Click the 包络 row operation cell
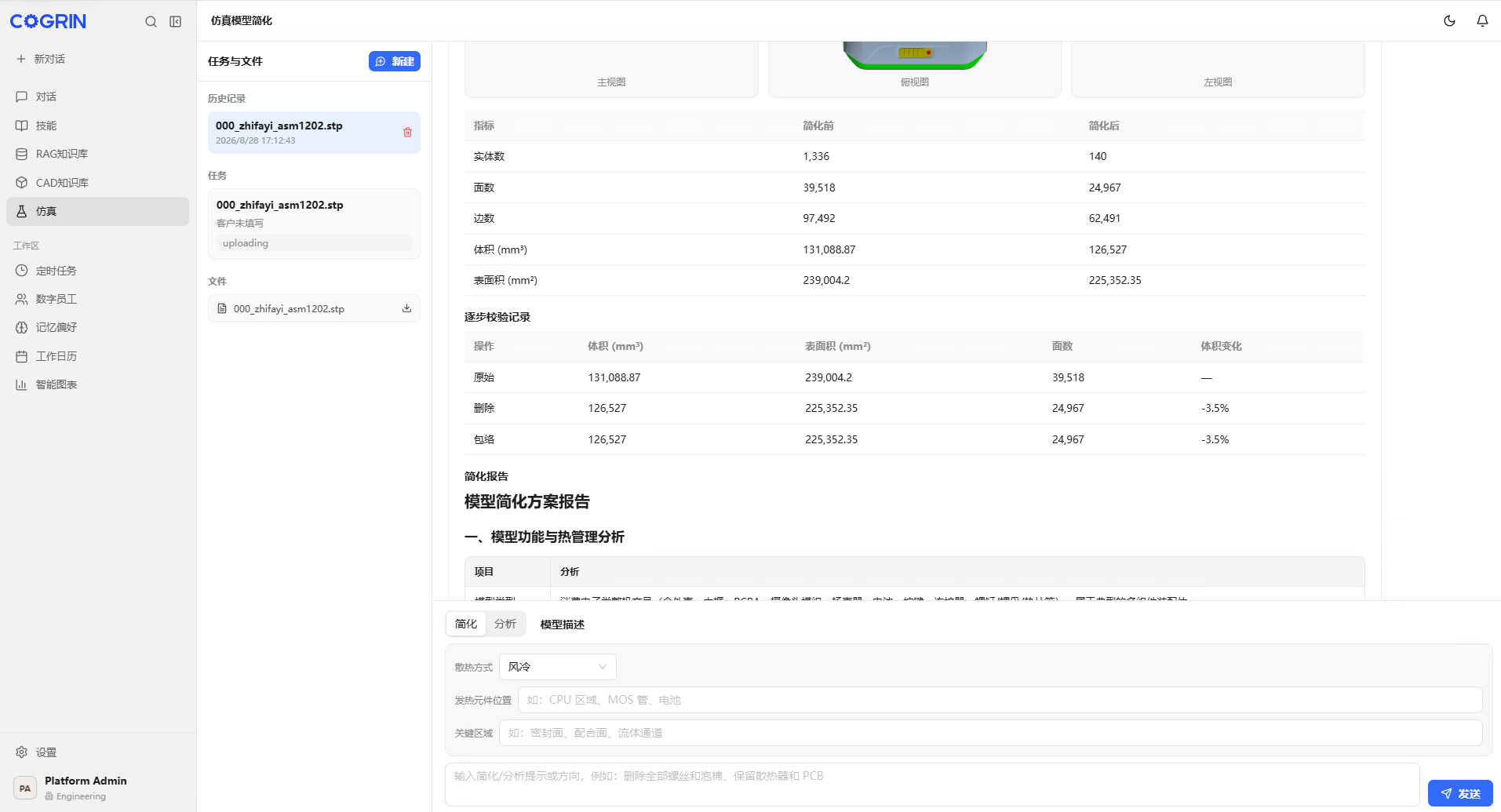The width and height of the screenshot is (1501, 812). pos(484,439)
